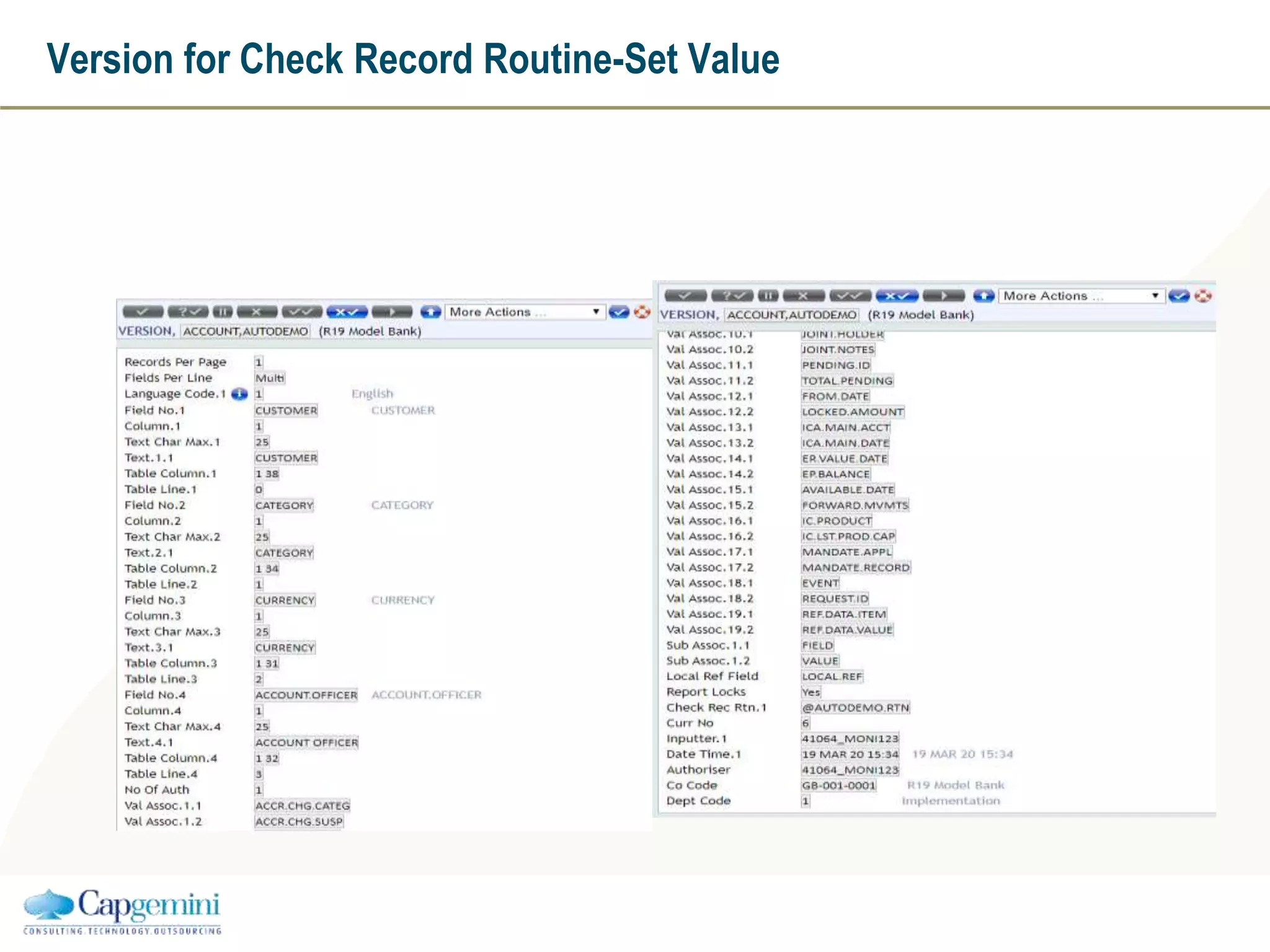The image size is (1270, 952).
Task: Click the authorise double-check icon in right toolbar
Action: [x=850, y=296]
